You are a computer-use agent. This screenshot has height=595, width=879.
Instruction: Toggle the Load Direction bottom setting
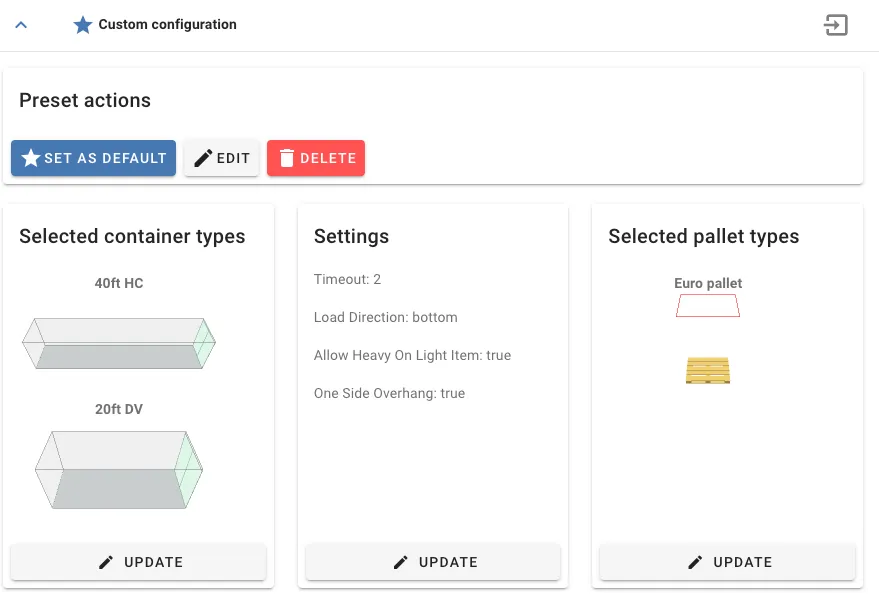coord(385,317)
